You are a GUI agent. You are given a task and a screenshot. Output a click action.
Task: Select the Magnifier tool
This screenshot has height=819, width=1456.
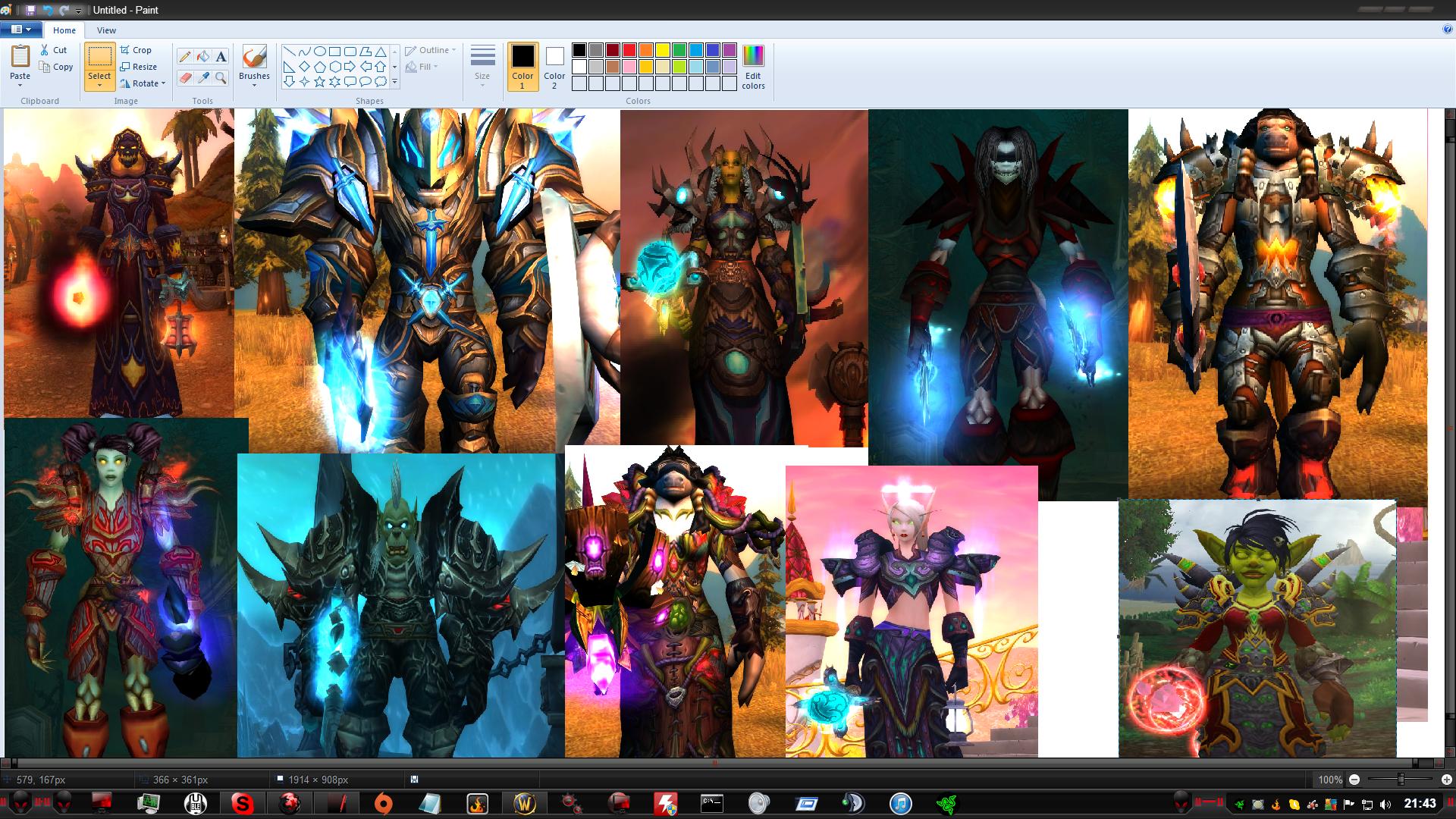click(221, 78)
